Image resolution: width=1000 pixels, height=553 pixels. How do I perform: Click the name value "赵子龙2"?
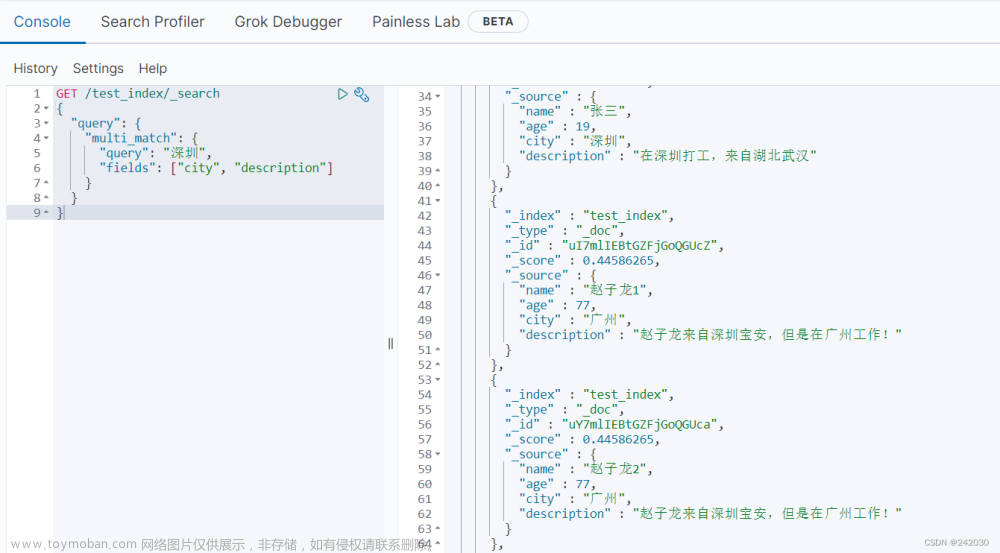pos(614,469)
